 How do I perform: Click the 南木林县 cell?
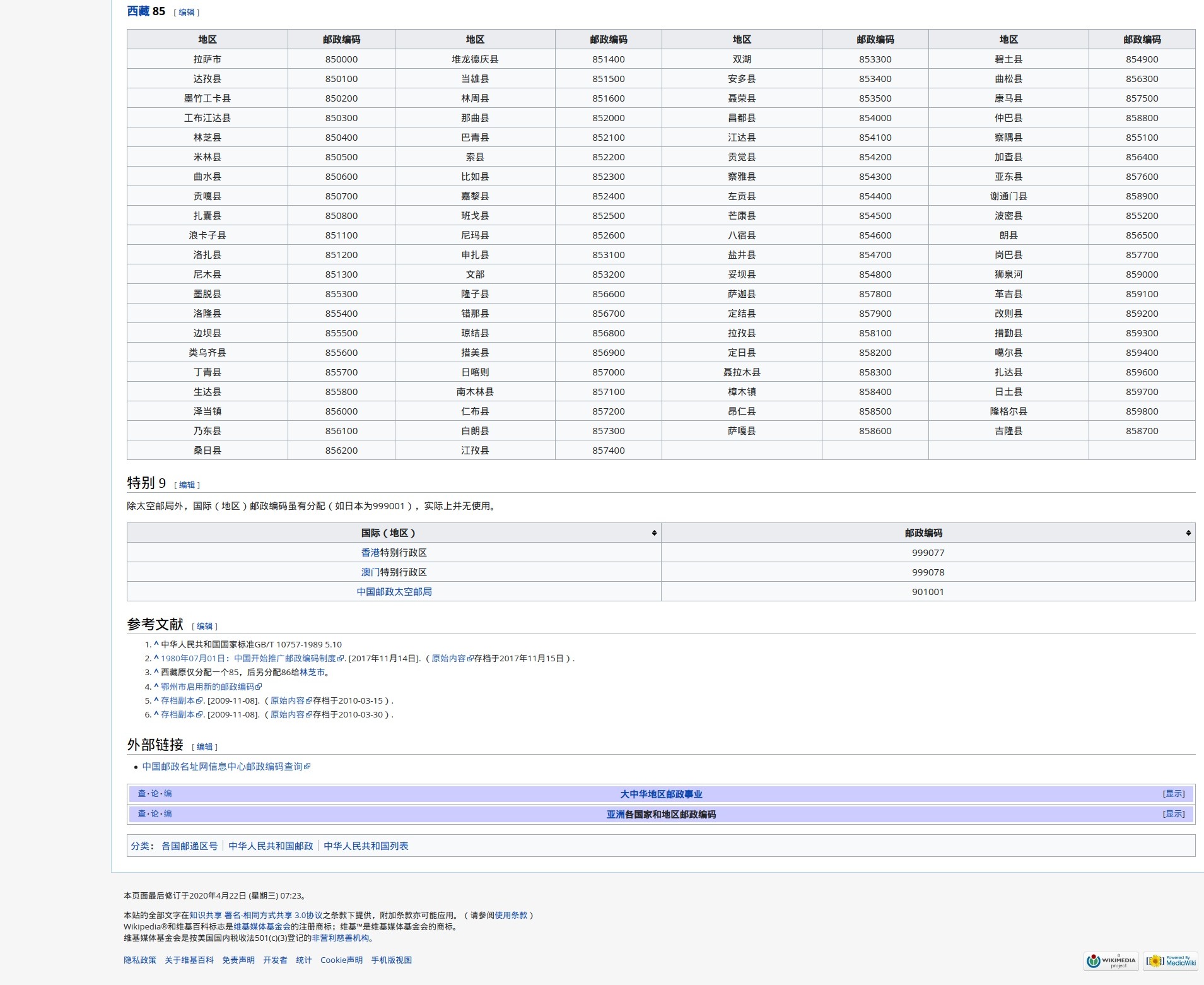coord(475,392)
